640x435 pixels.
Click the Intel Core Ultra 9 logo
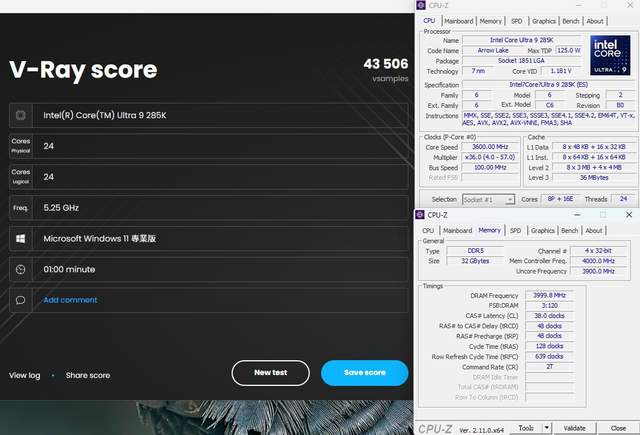610,55
